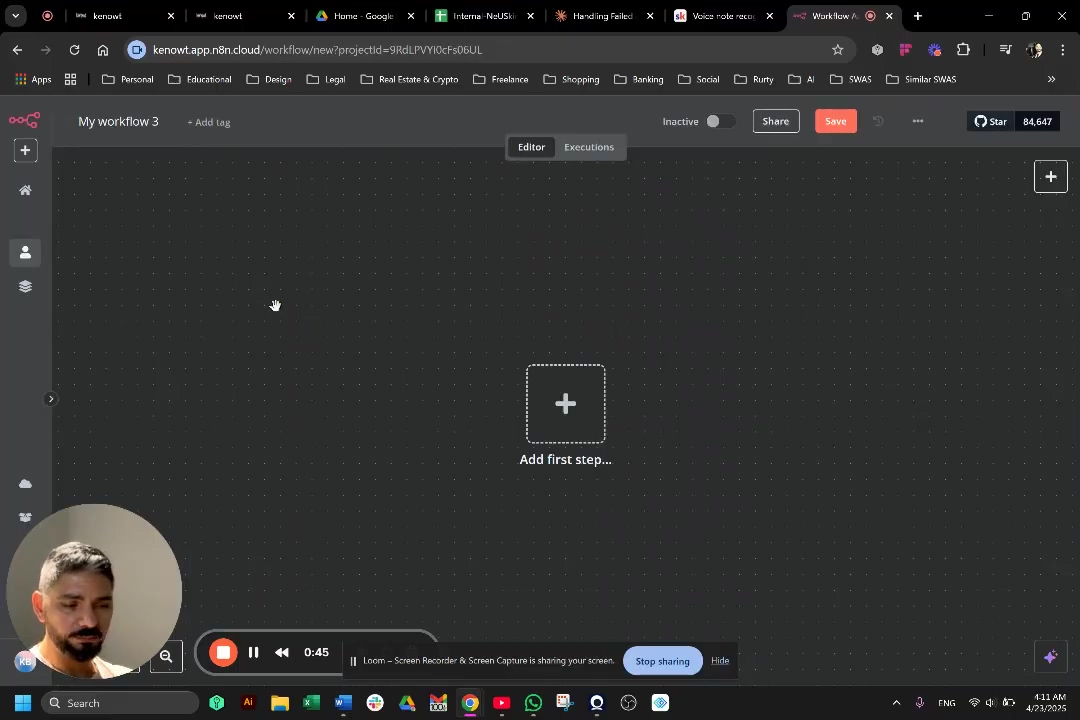Click the red Save button

coord(835,122)
